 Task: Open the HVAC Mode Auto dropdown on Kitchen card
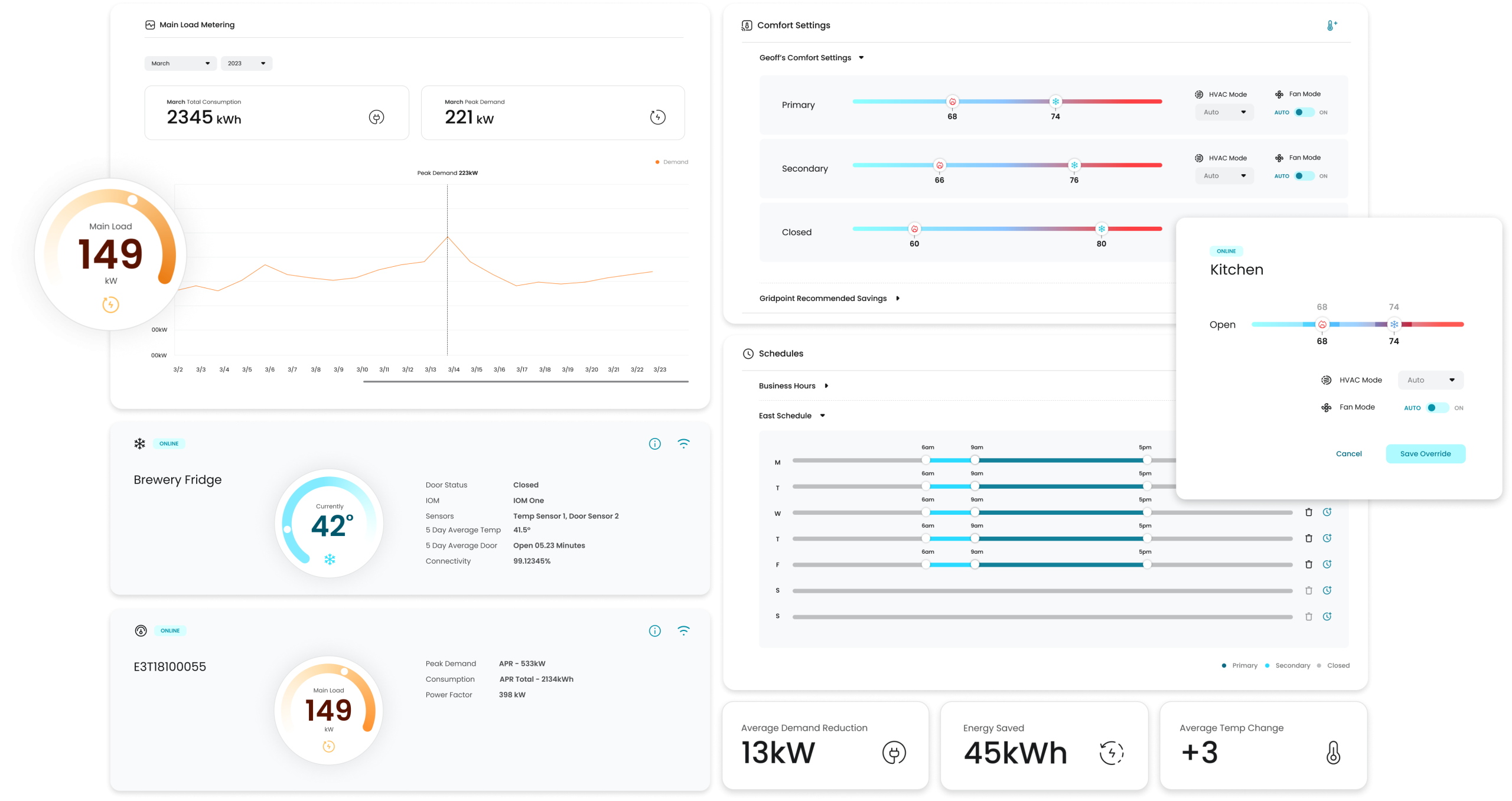pos(1430,380)
